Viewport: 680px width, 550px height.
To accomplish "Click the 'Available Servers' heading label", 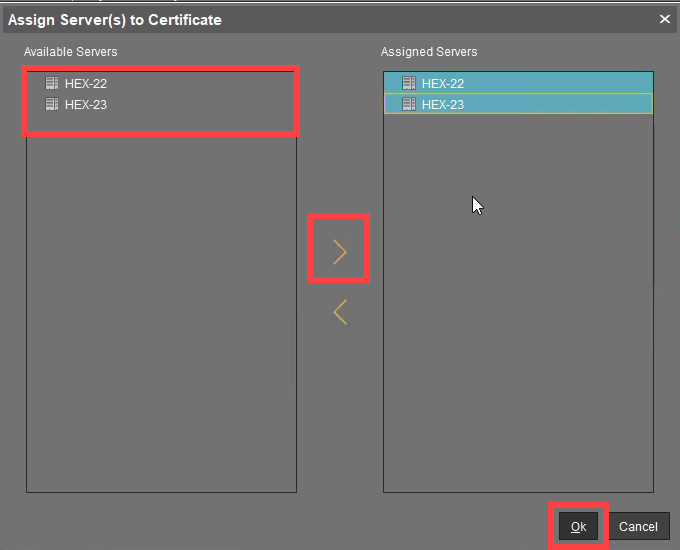I will [x=70, y=52].
